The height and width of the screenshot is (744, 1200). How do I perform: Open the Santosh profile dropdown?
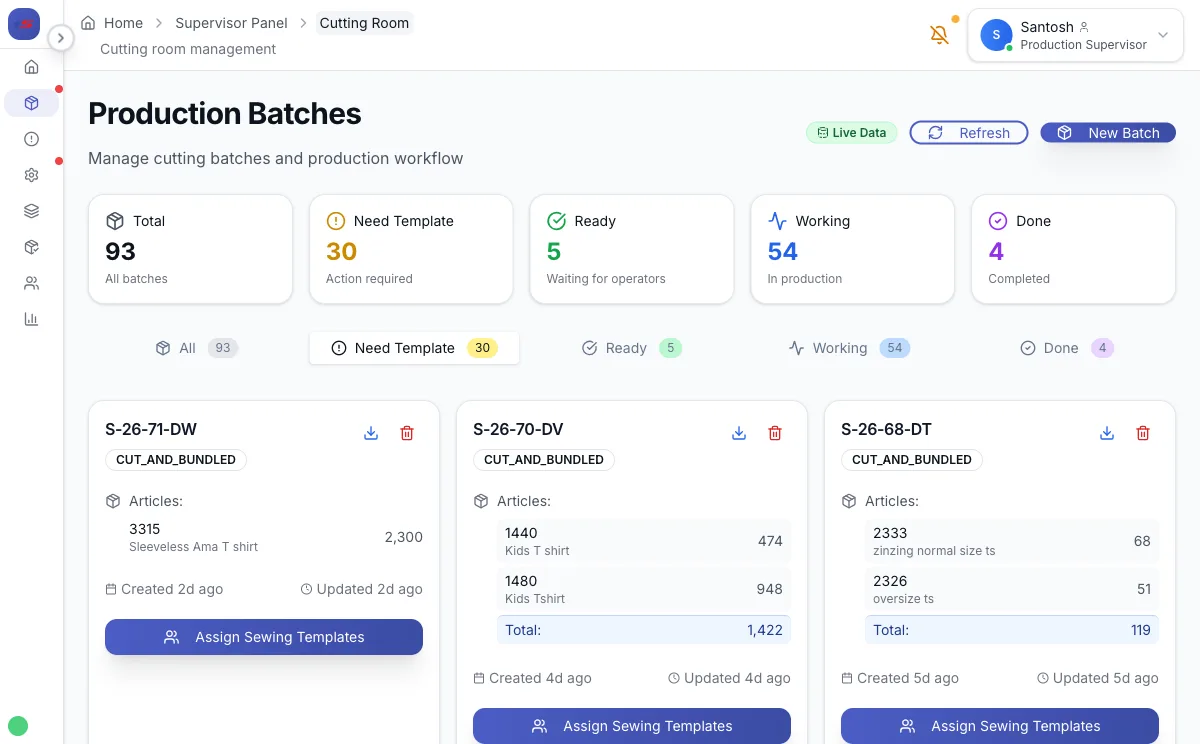point(1075,35)
